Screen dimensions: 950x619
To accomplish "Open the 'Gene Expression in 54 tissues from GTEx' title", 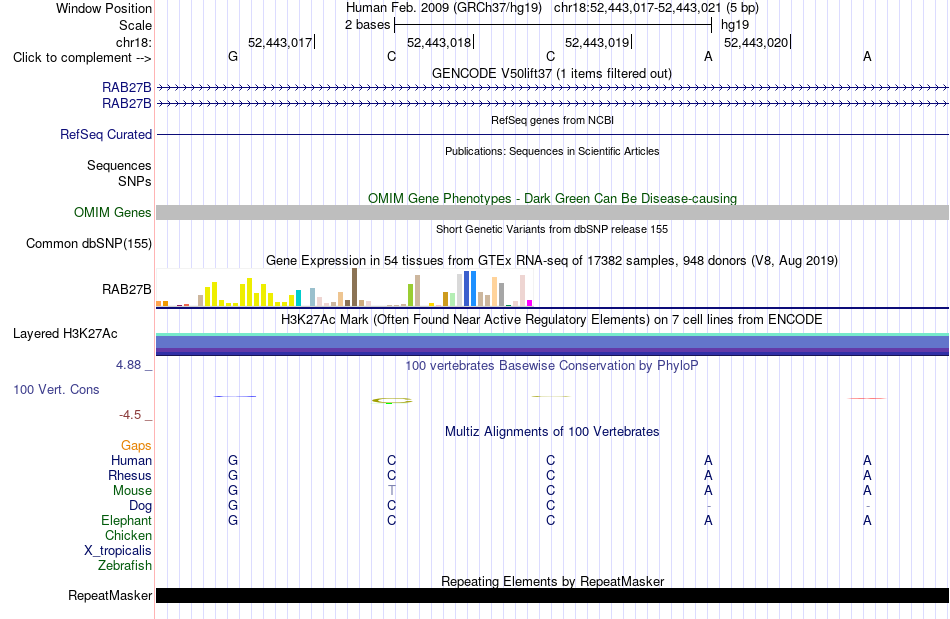I will [x=552, y=260].
